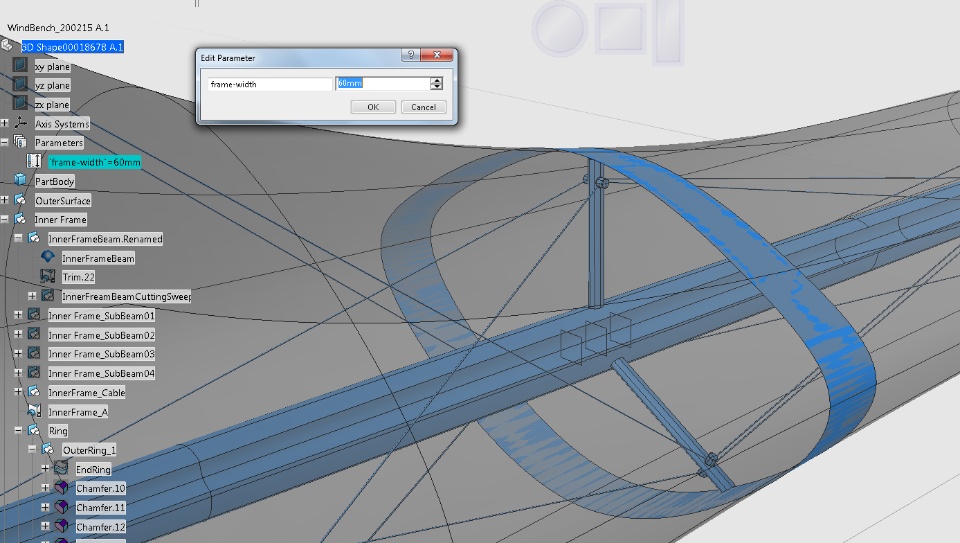
Task: Click the frame-width name field
Action: click(270, 84)
